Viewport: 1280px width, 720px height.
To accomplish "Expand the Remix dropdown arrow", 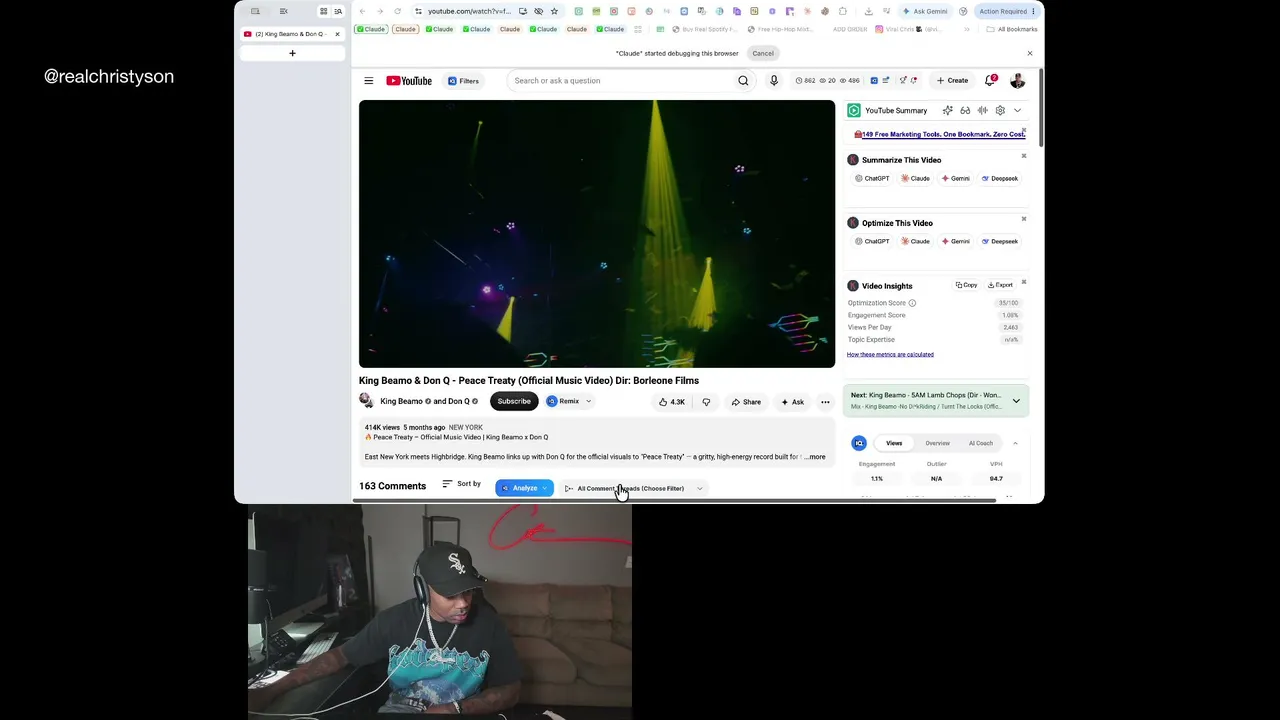I will [x=588, y=402].
